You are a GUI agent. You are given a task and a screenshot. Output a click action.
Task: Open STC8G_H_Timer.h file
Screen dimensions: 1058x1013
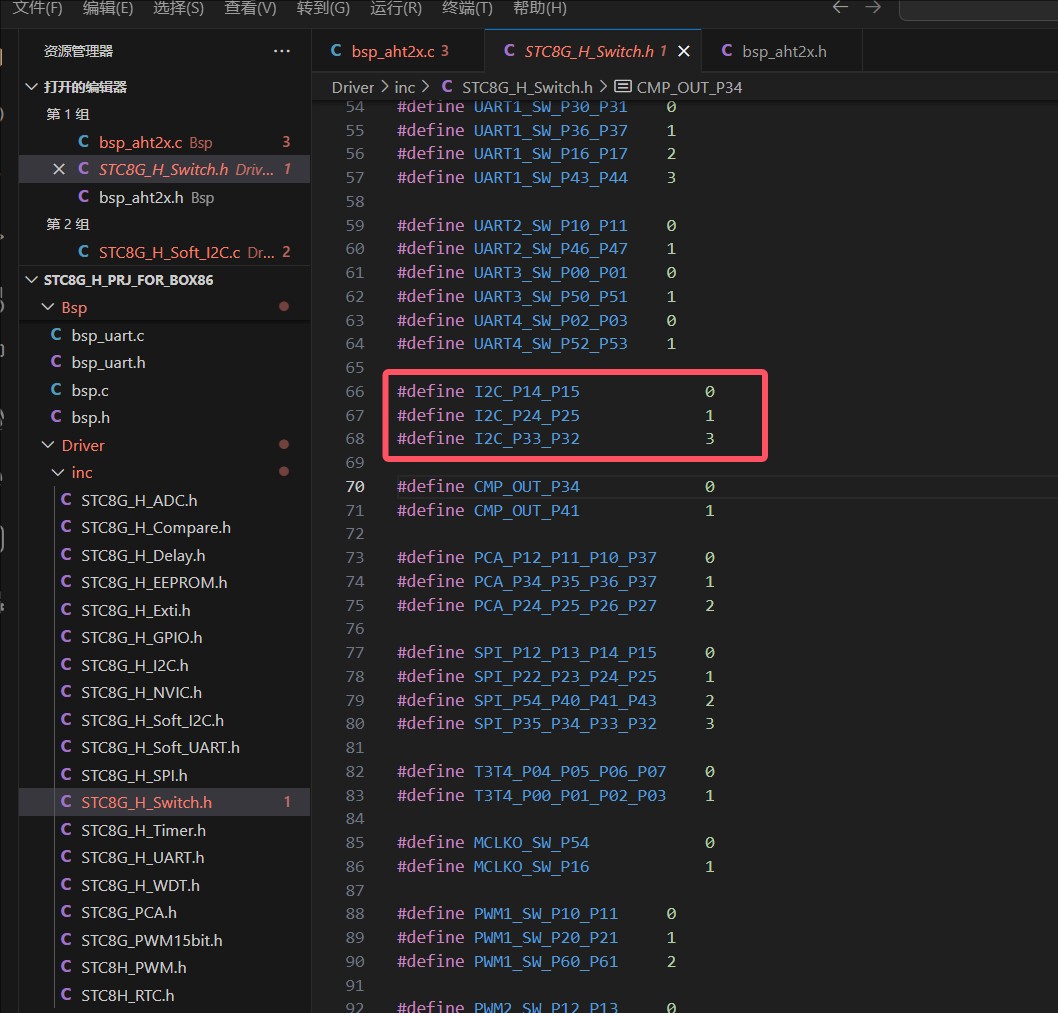(x=165, y=830)
